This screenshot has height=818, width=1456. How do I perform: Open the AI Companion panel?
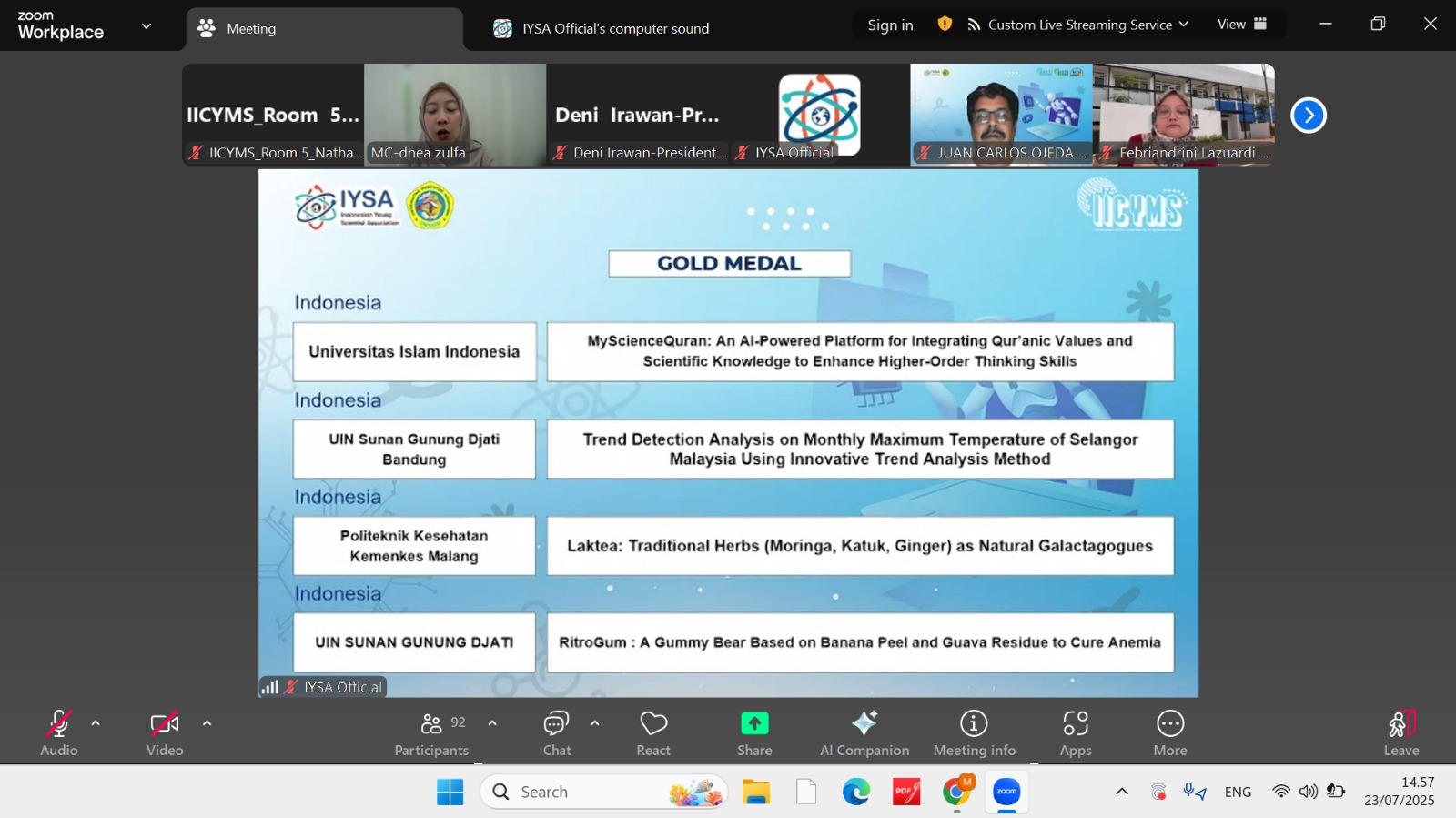point(864,732)
